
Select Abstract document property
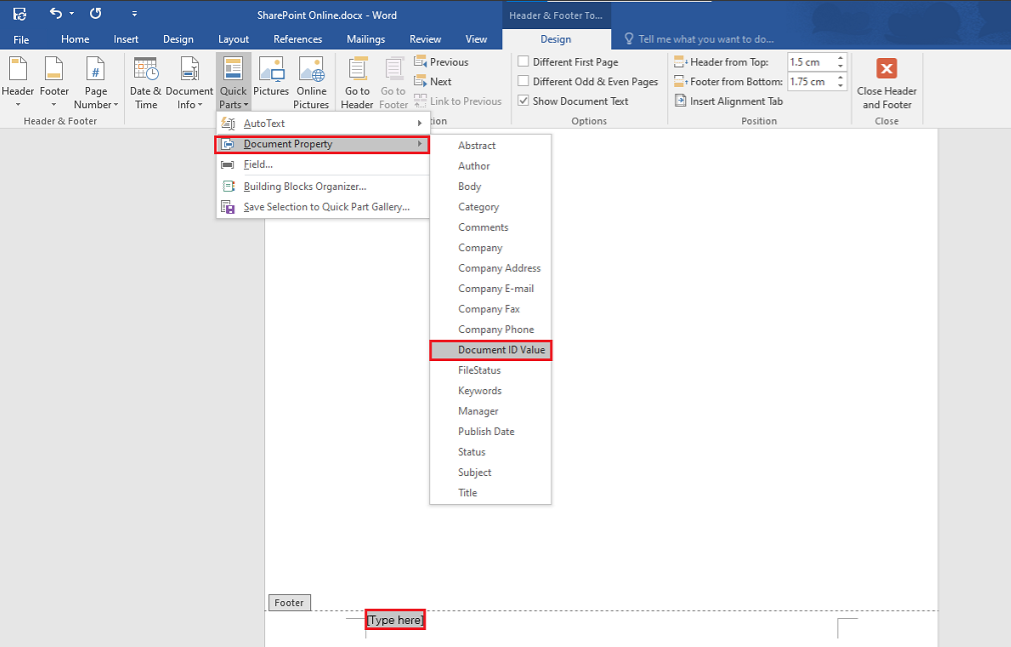click(491, 146)
